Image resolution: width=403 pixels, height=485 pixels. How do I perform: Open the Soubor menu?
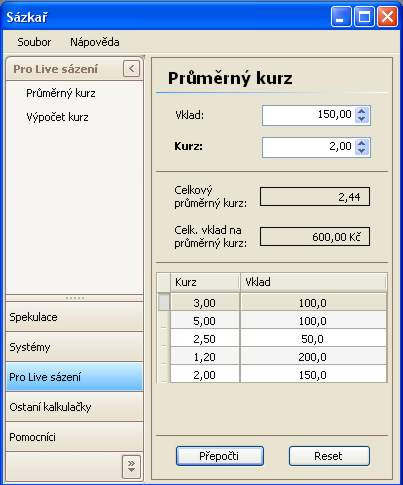[x=34, y=42]
